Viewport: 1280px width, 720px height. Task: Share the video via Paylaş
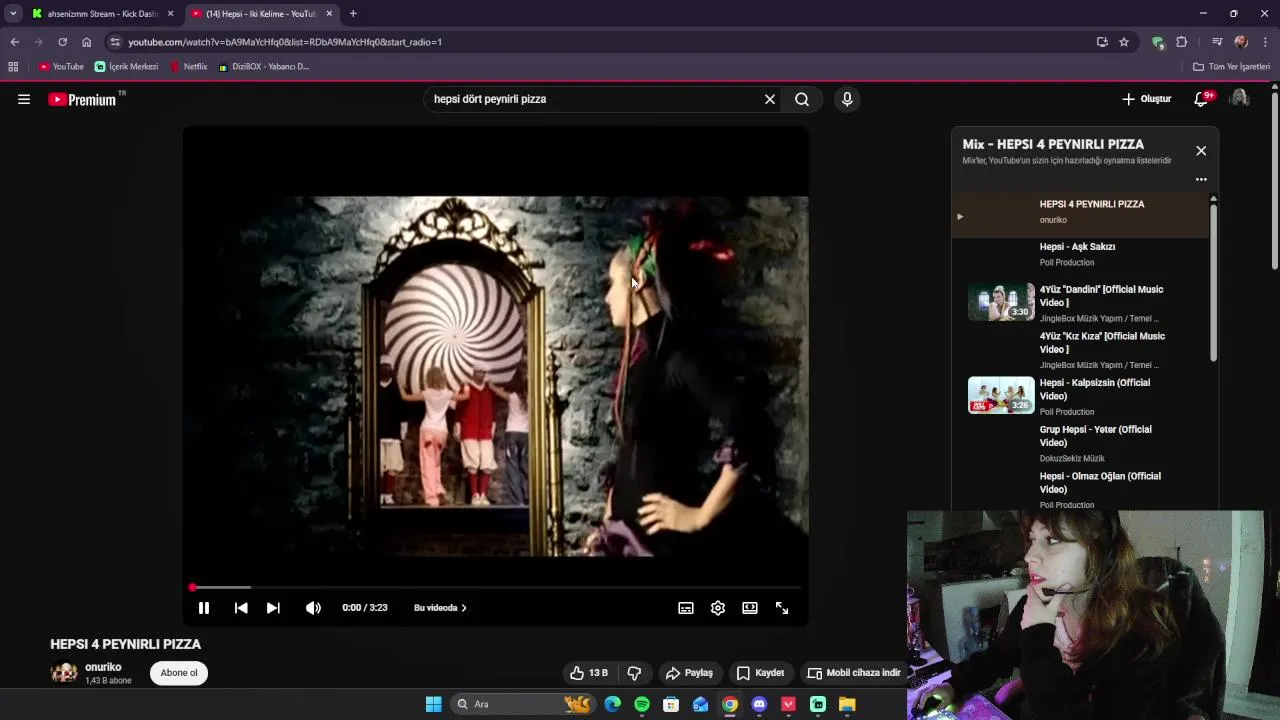(x=690, y=673)
